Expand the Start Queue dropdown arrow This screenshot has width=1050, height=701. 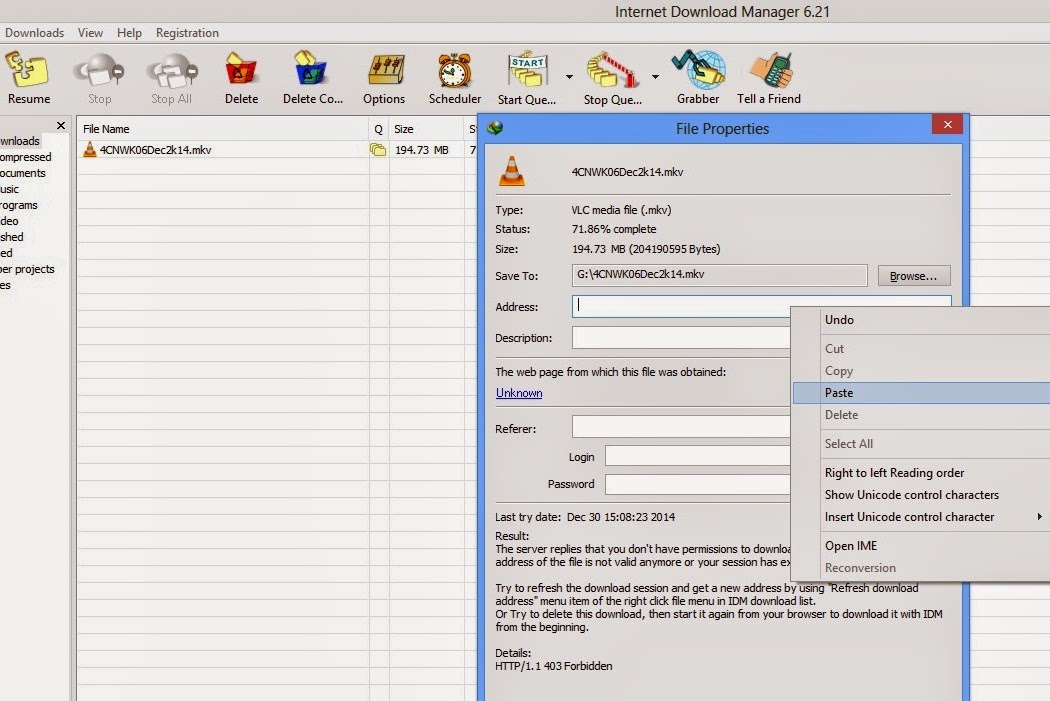pyautogui.click(x=569, y=77)
